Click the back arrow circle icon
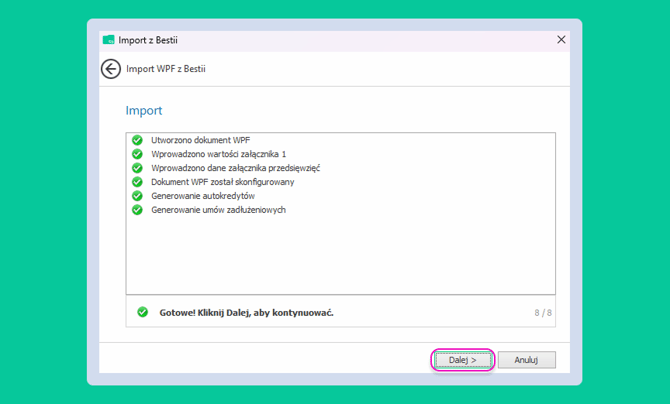Viewport: 670px width, 404px height. [x=111, y=69]
